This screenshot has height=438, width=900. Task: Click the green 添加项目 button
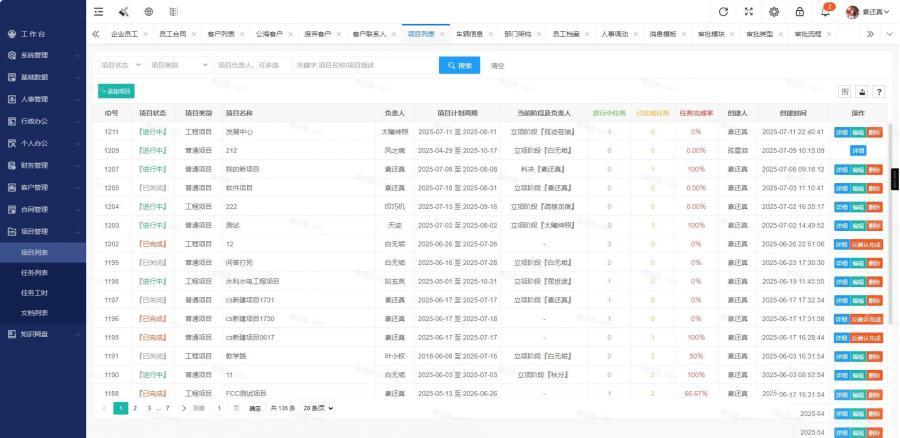point(116,92)
